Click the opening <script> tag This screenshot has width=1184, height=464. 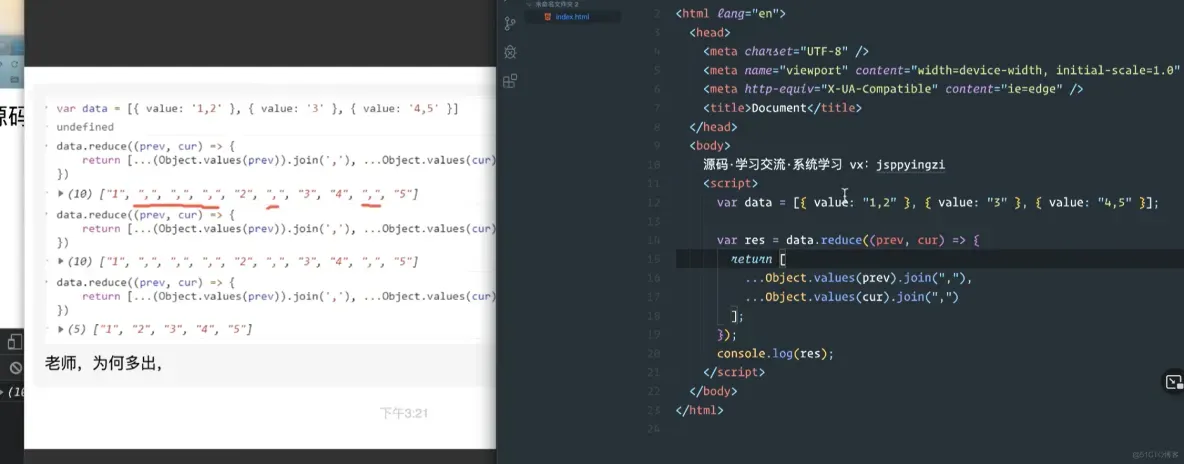coord(730,184)
